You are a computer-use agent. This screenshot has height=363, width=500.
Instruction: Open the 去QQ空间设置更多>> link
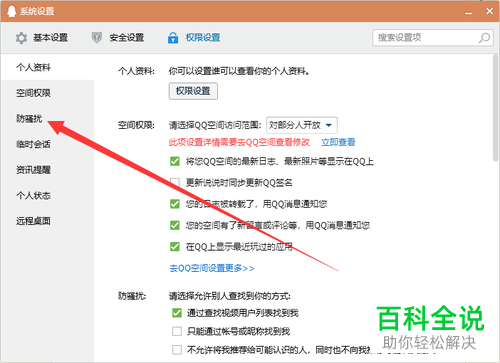pyautogui.click(x=212, y=268)
